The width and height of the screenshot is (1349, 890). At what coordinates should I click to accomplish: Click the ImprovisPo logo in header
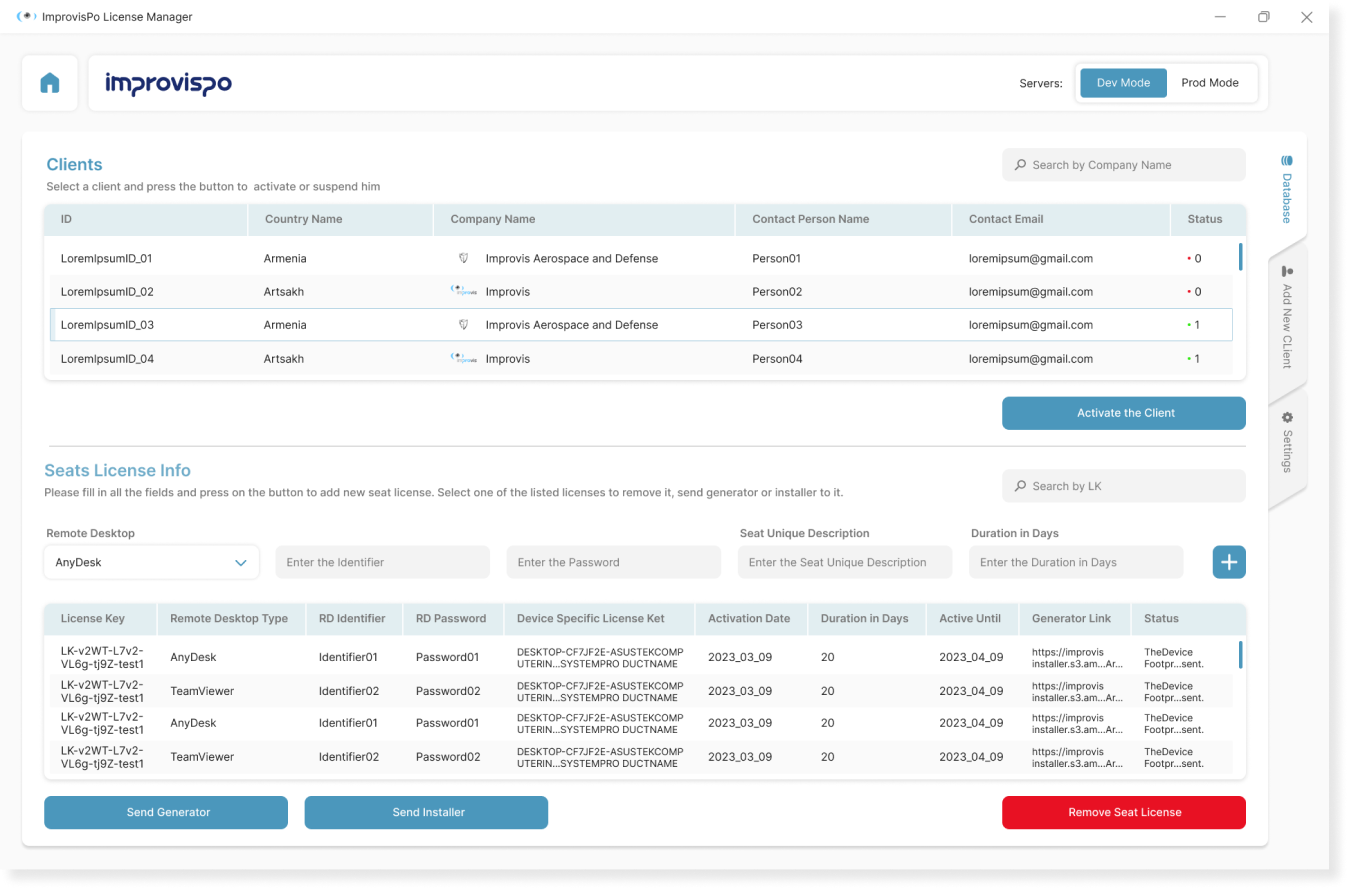[x=168, y=84]
